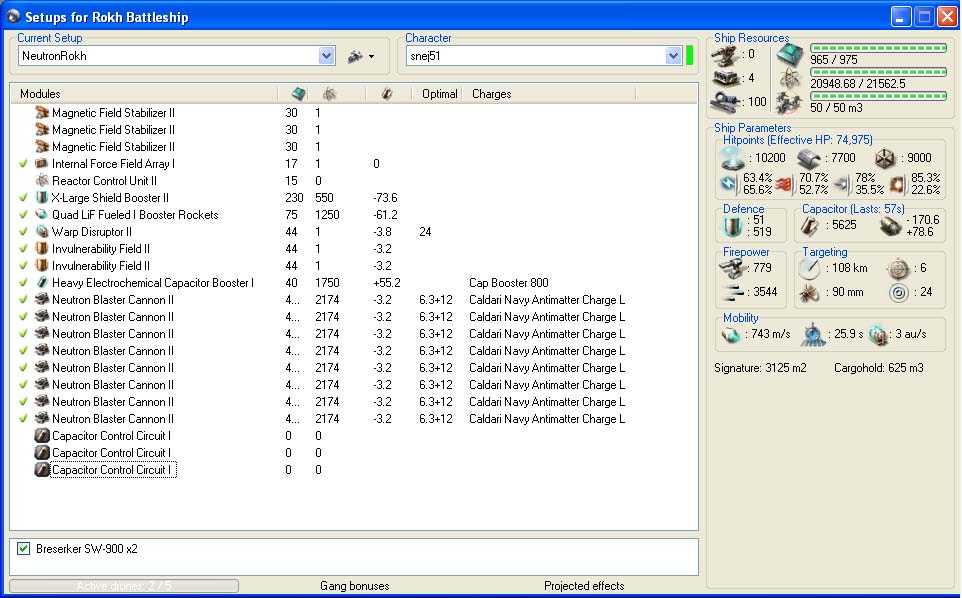
Task: Open the Projected effects tab
Action: click(x=584, y=586)
